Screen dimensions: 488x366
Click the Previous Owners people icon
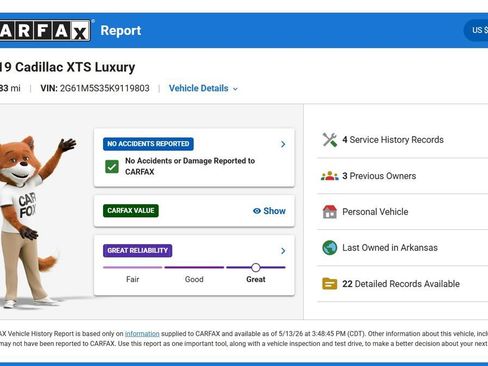(330, 176)
